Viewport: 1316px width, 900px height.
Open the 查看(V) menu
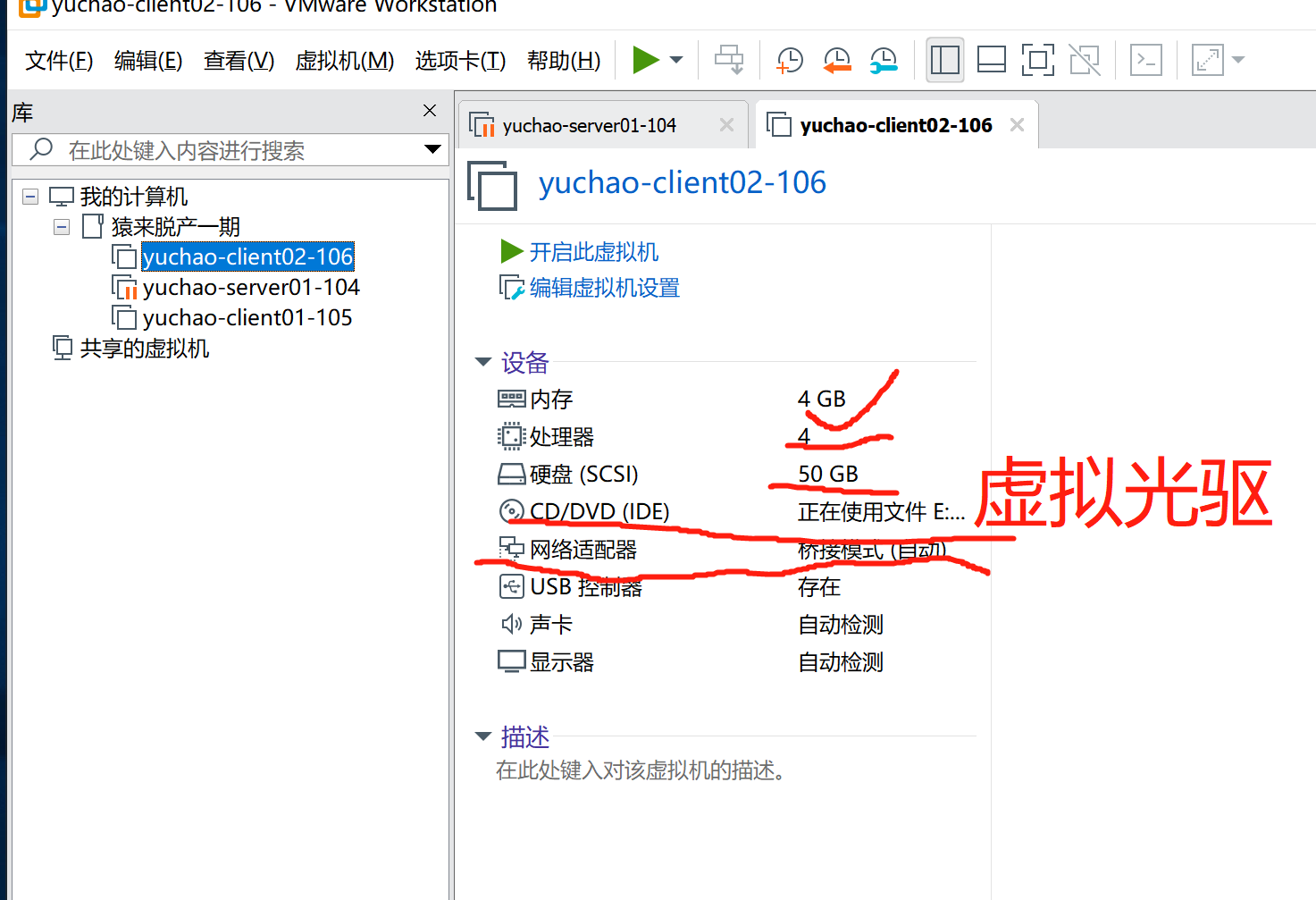click(239, 60)
